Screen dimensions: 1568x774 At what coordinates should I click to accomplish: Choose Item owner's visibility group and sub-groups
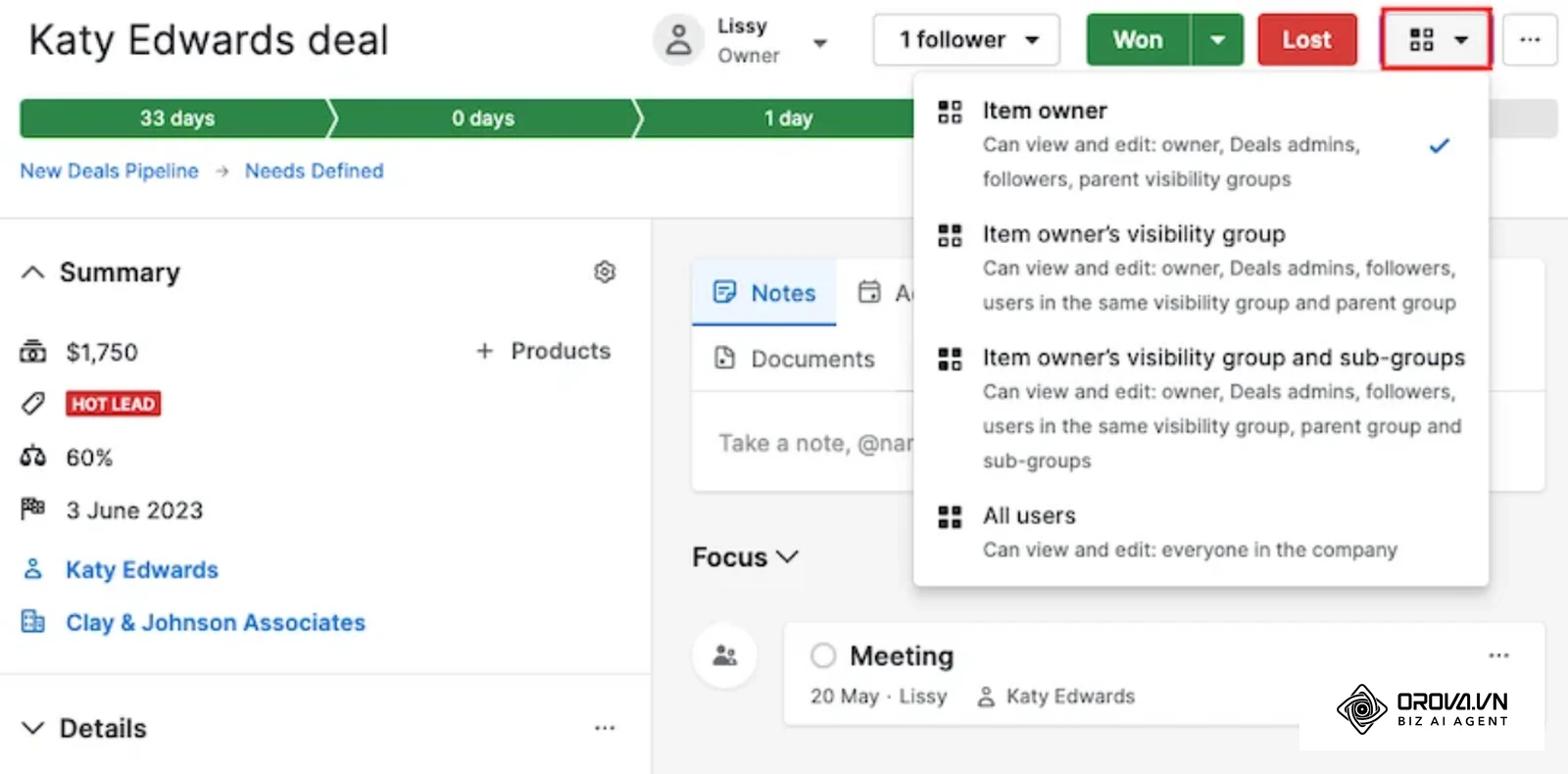coord(1200,409)
